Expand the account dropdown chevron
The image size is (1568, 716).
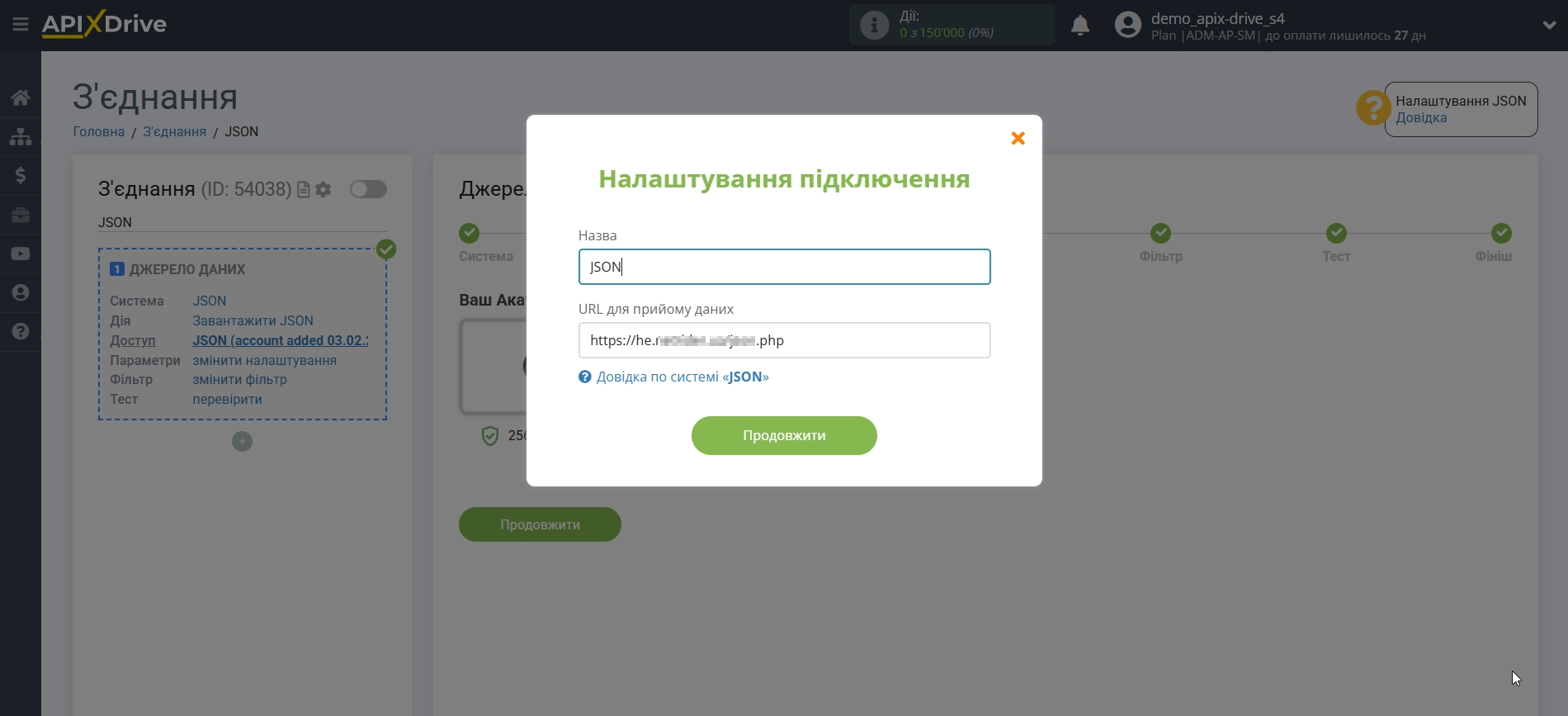pos(1549,25)
